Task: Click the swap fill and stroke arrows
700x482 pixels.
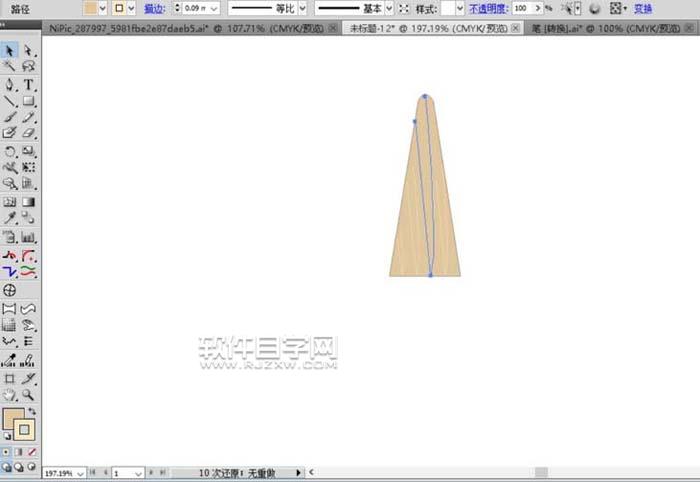Action: click(x=32, y=411)
